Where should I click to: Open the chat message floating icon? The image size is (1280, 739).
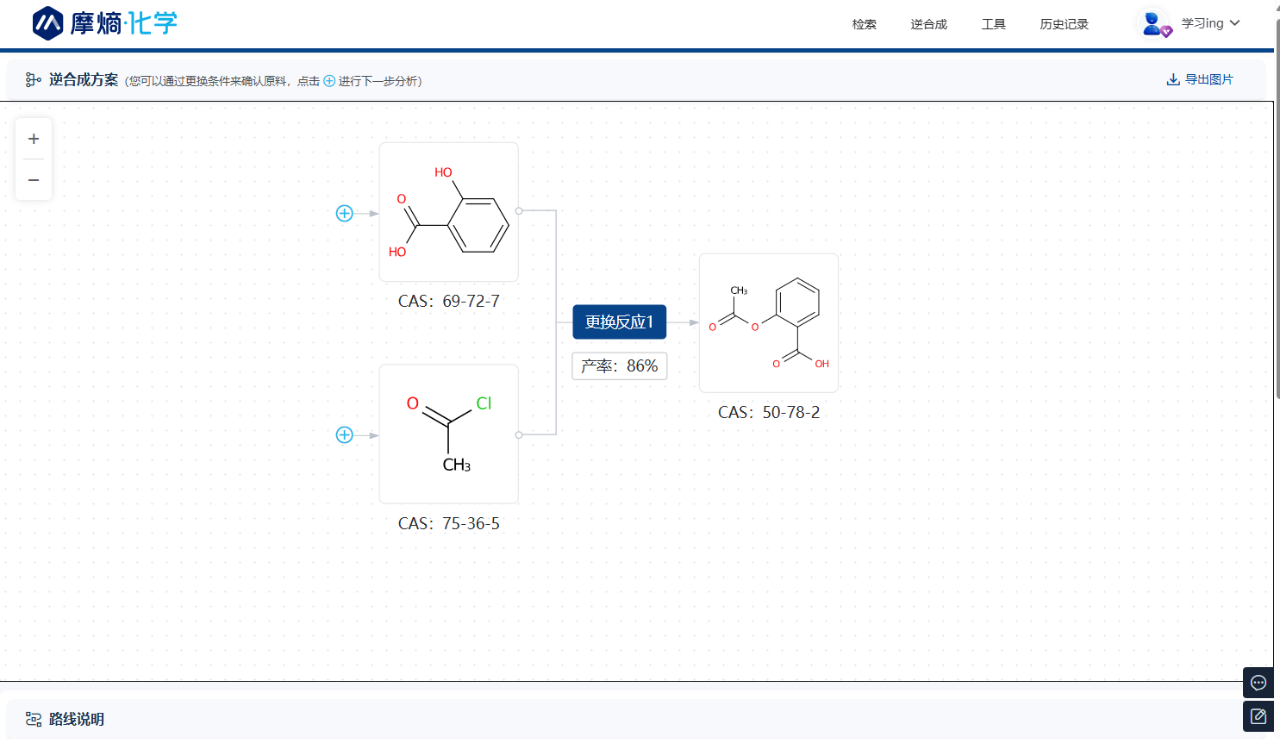1258,683
